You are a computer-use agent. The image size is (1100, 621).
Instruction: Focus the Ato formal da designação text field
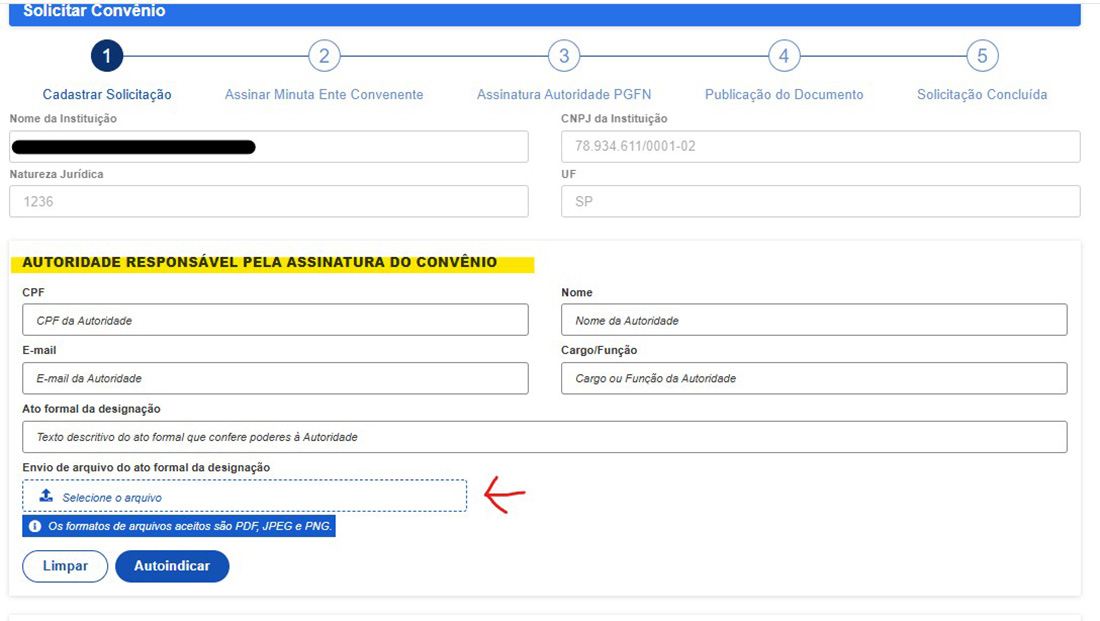(x=544, y=436)
